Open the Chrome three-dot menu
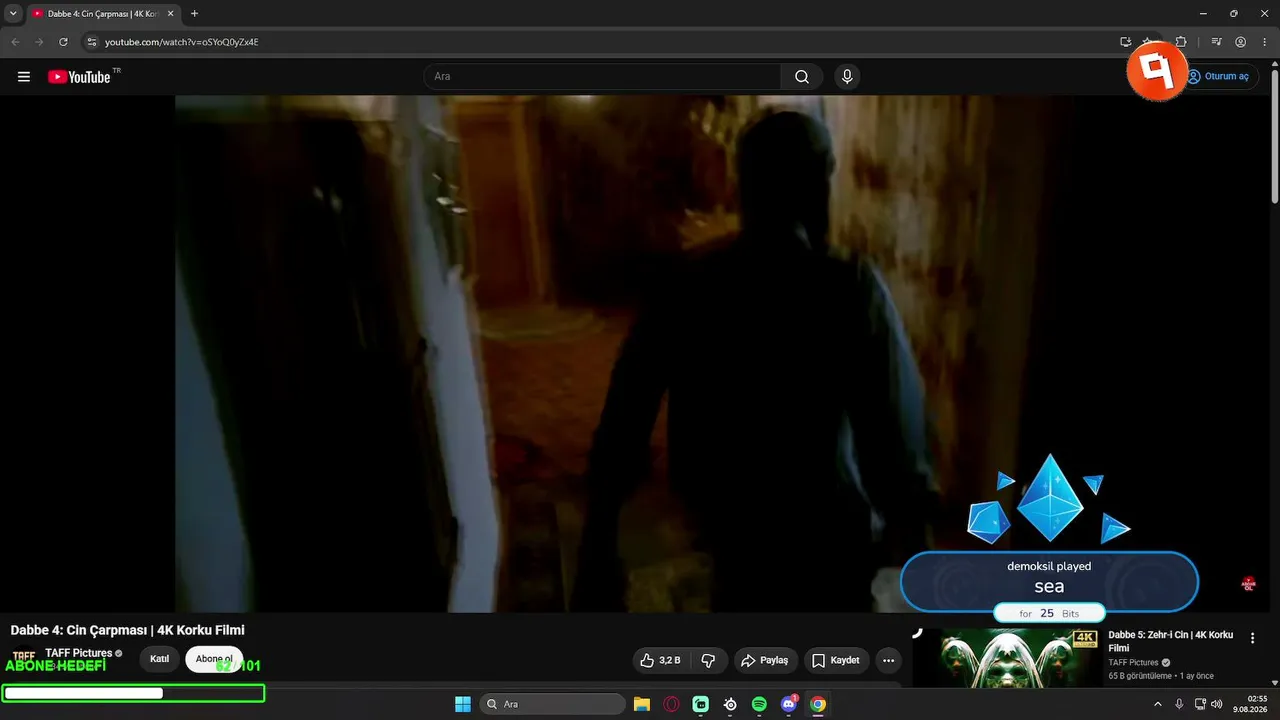Image resolution: width=1280 pixels, height=720 pixels. click(1265, 42)
